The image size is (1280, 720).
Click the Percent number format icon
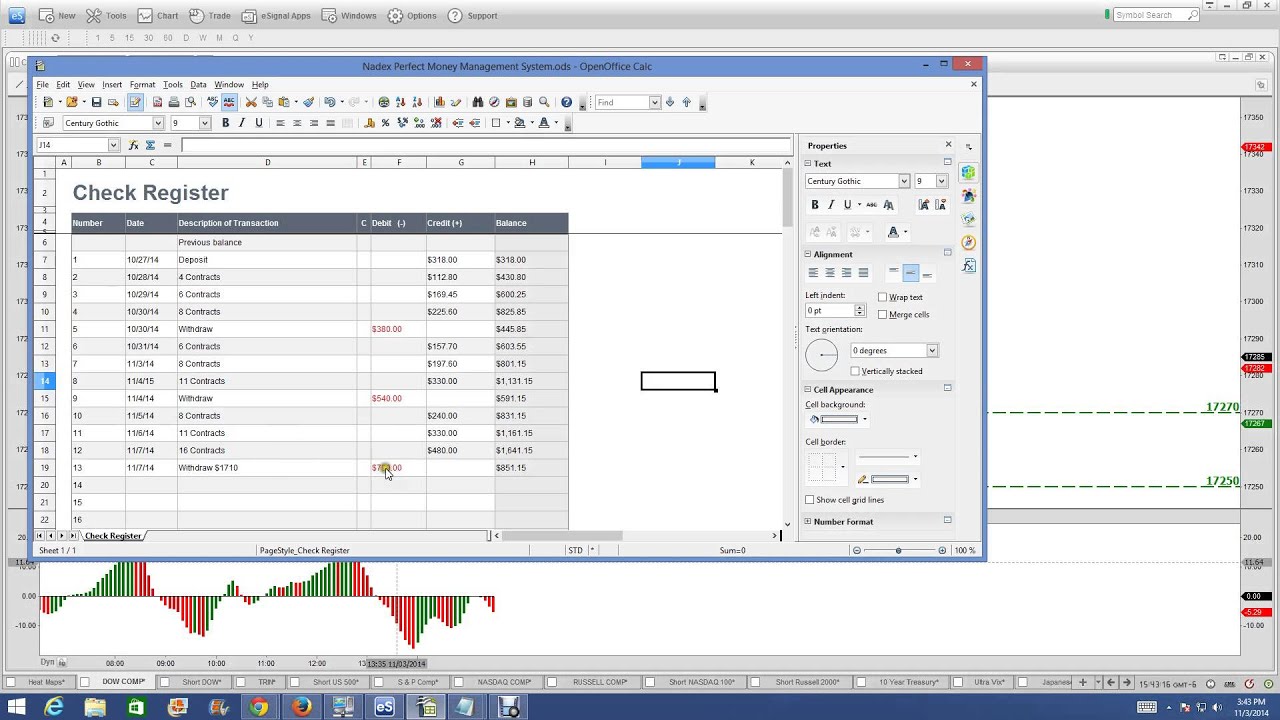pos(385,123)
